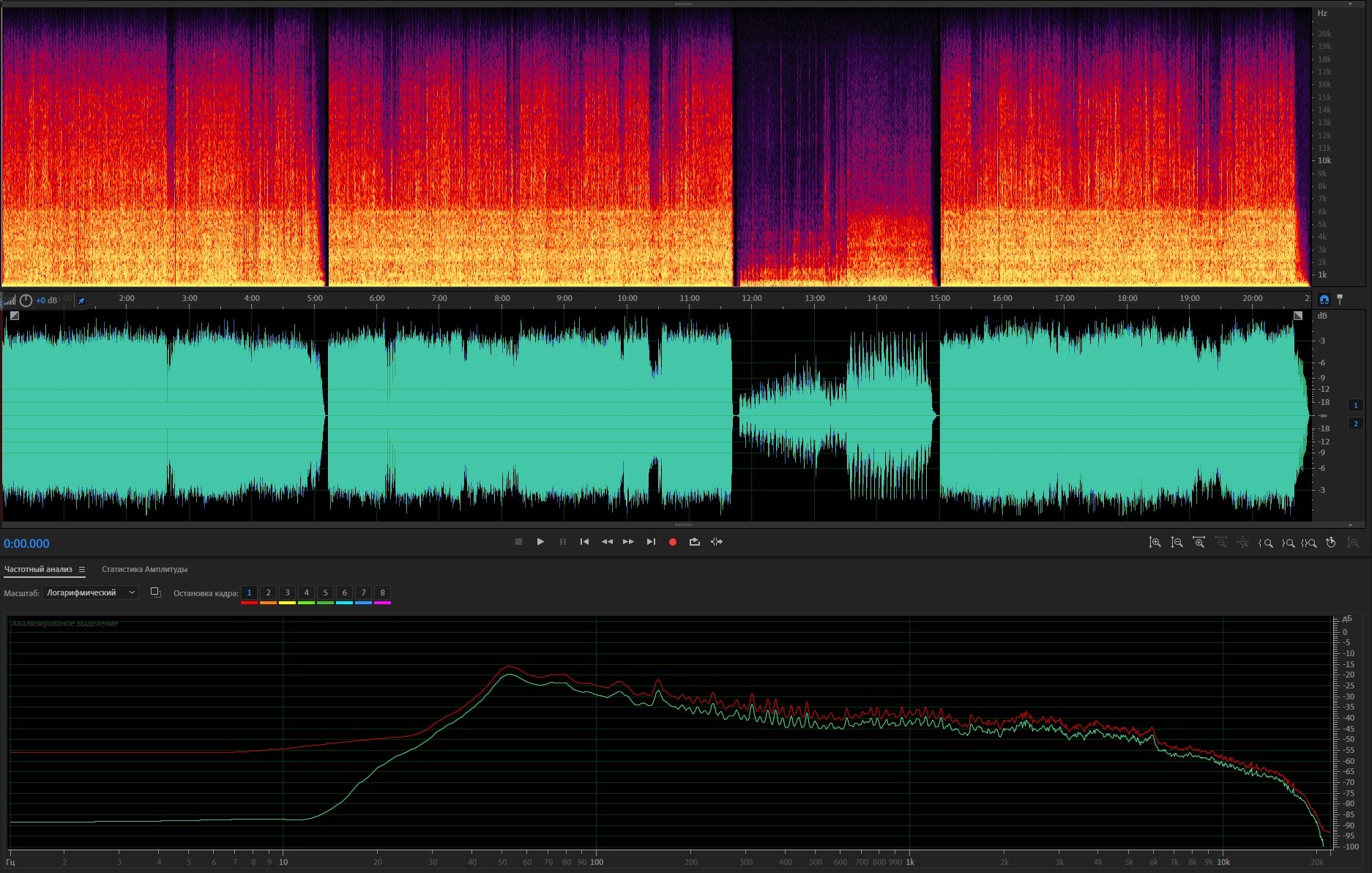Open the Частотный анализ panel menu
This screenshot has width=1372, height=873.
tap(82, 570)
